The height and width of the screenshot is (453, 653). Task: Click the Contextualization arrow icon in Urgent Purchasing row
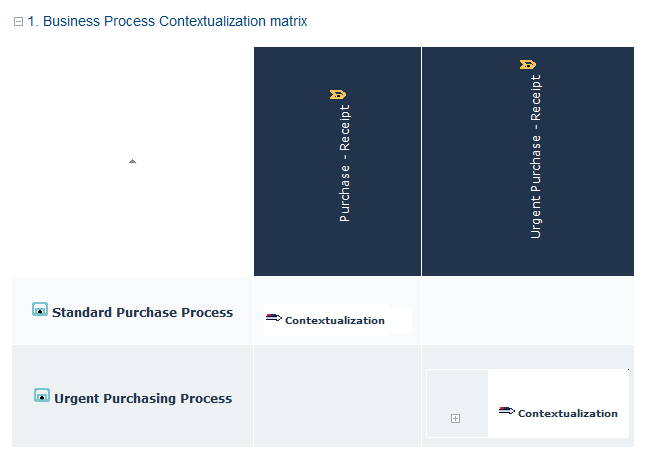[x=506, y=411]
